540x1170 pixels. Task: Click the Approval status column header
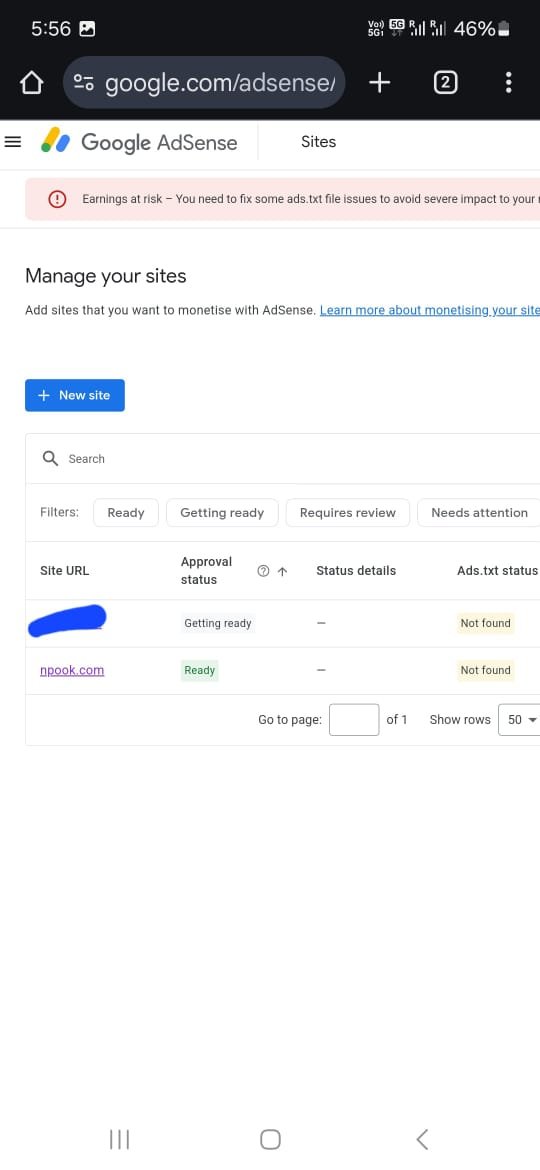coord(207,571)
